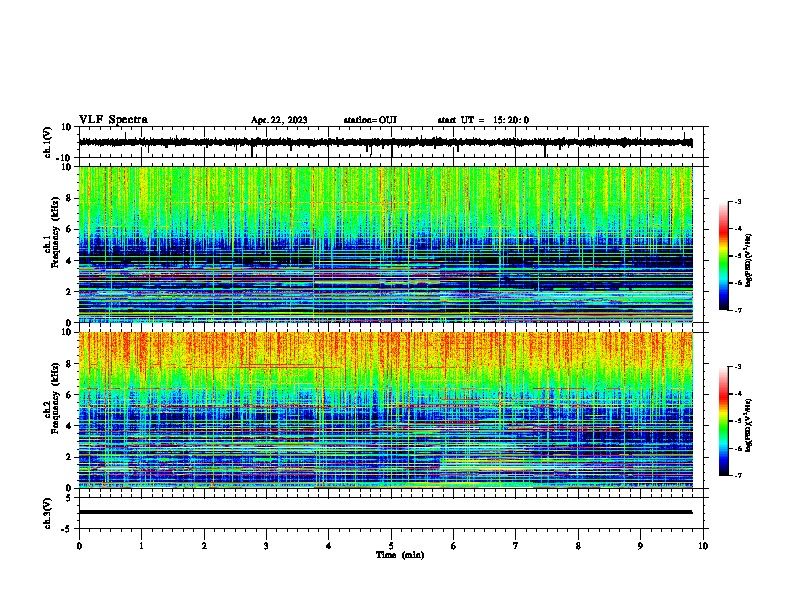The height and width of the screenshot is (612, 792).
Task: Click the log(PSD) label beside ch.1 color bar
Action: (x=749, y=261)
